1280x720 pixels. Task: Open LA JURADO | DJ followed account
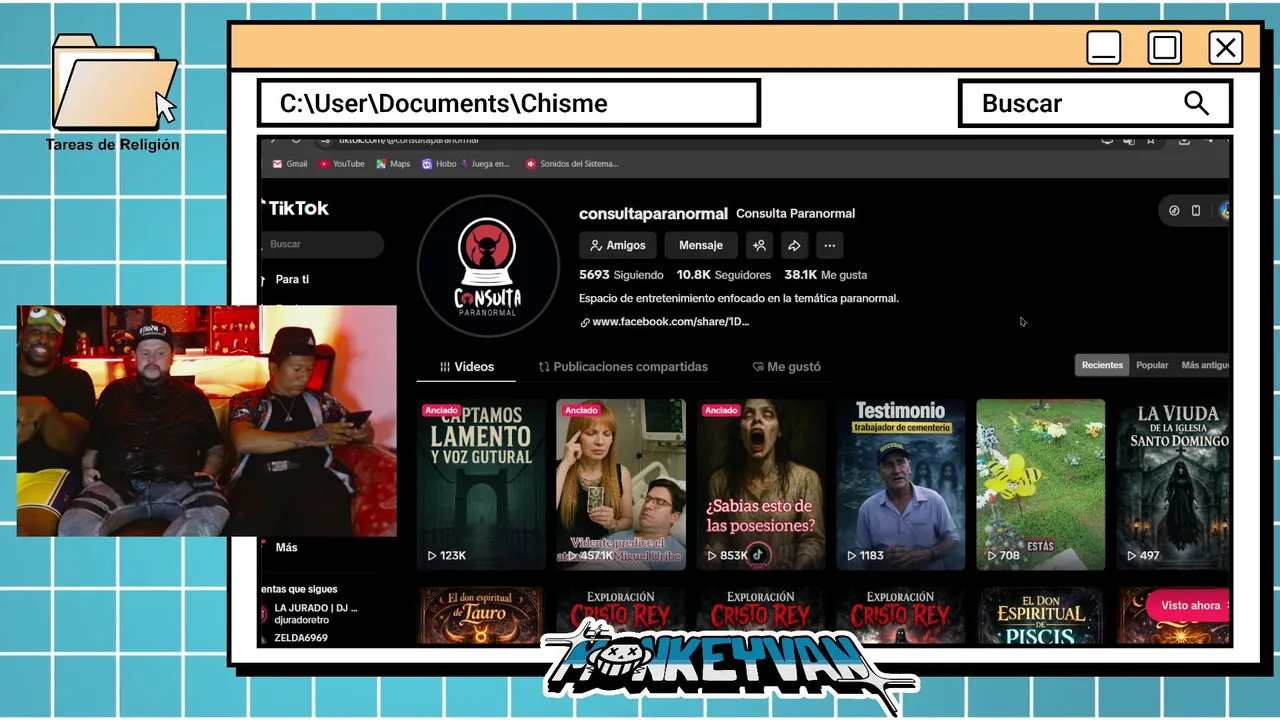point(315,613)
